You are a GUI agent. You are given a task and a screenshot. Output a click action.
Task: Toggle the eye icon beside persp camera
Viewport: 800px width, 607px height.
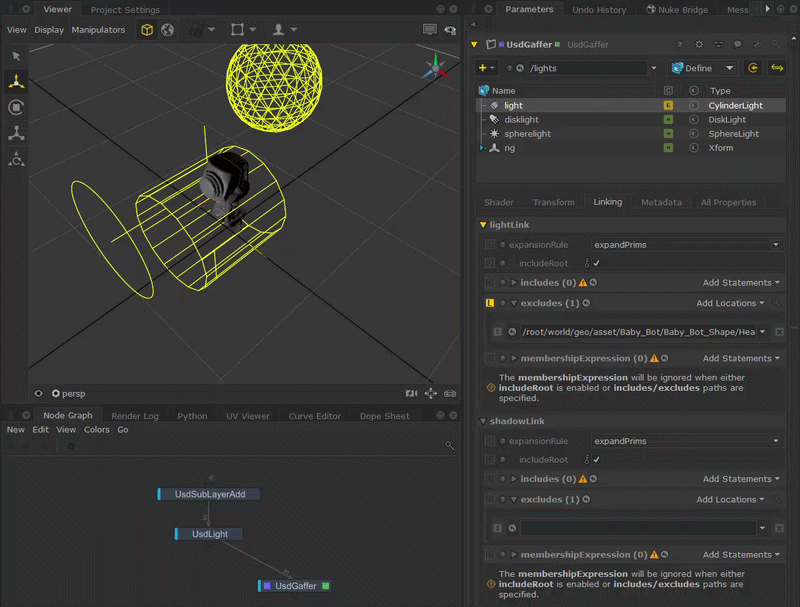point(38,393)
